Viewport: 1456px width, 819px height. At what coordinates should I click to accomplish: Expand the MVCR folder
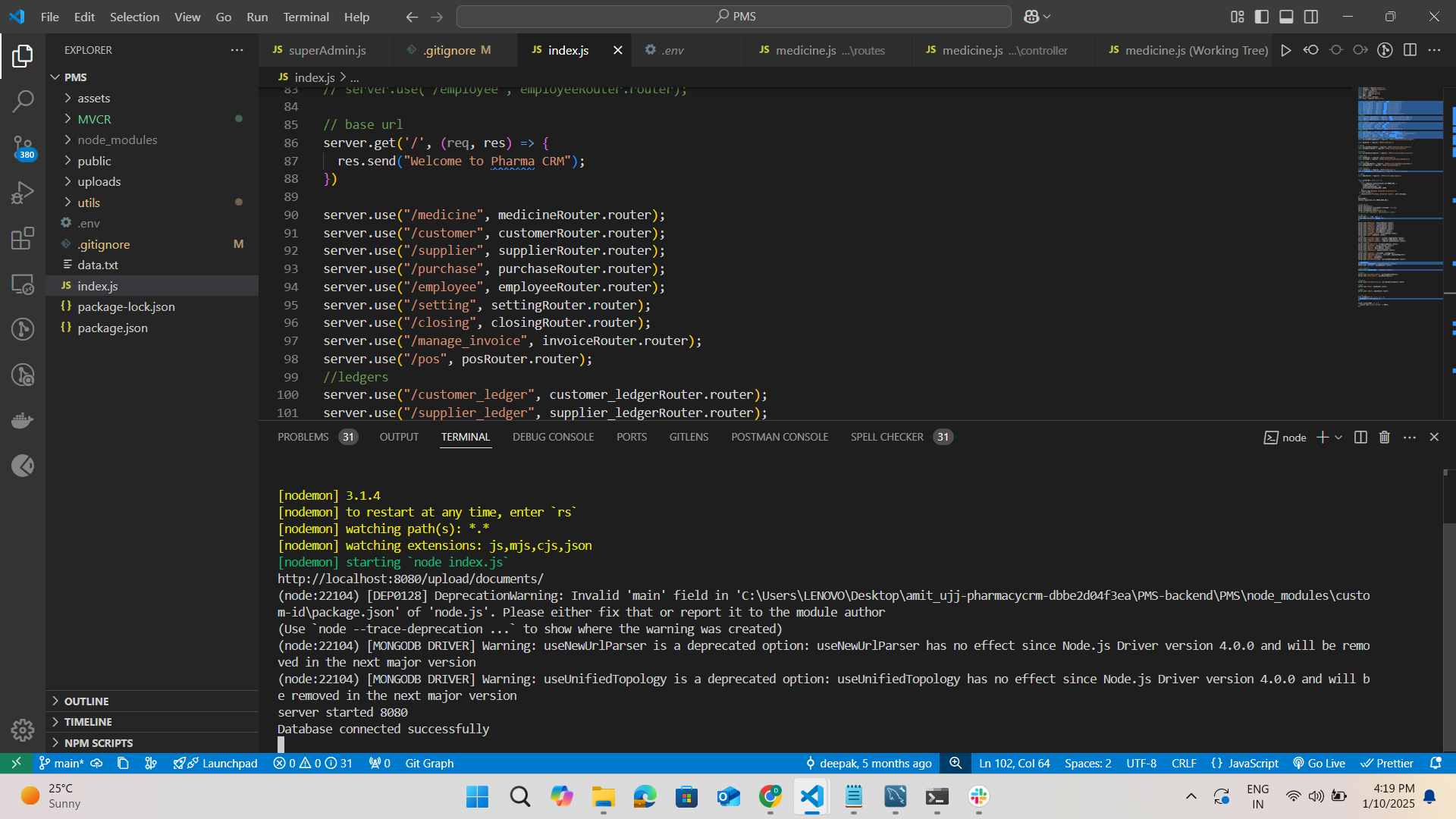(94, 119)
